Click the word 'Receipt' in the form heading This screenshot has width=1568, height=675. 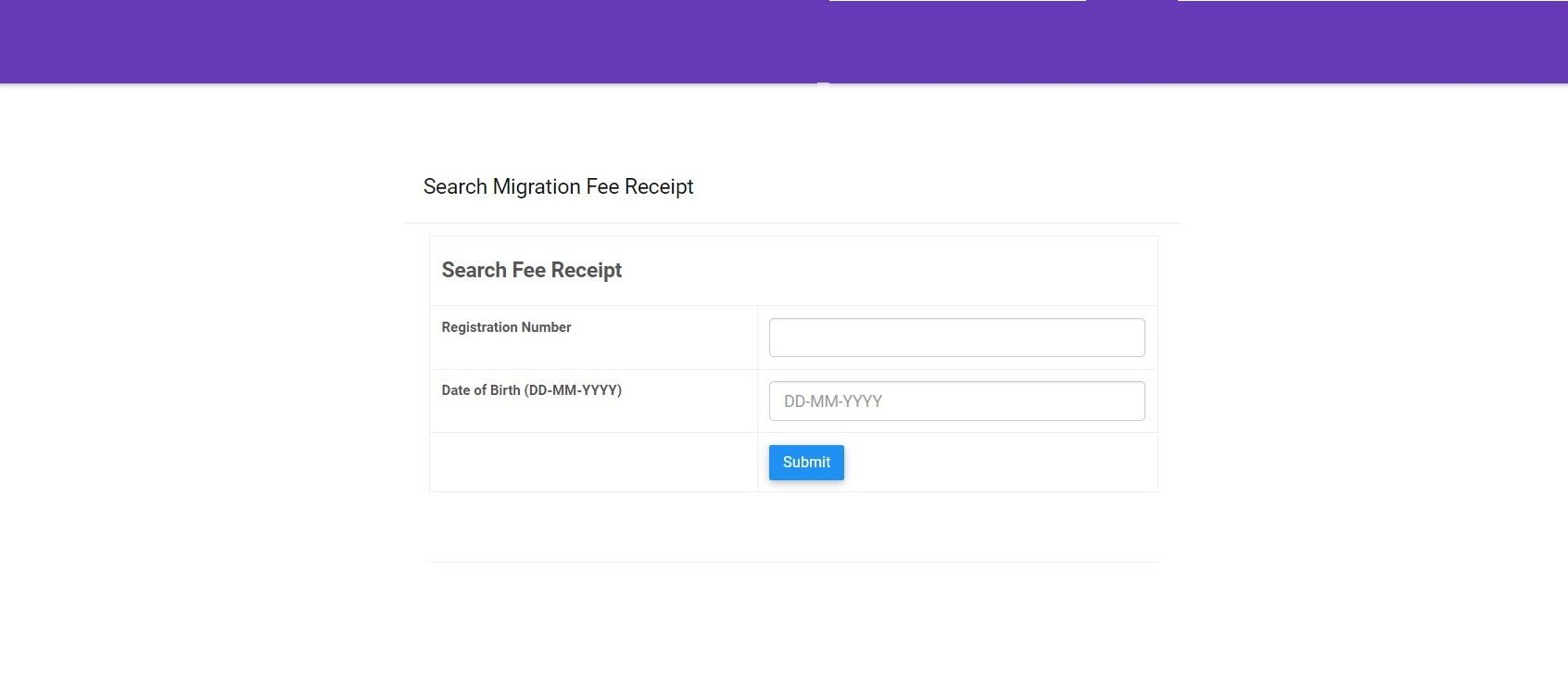pos(586,271)
